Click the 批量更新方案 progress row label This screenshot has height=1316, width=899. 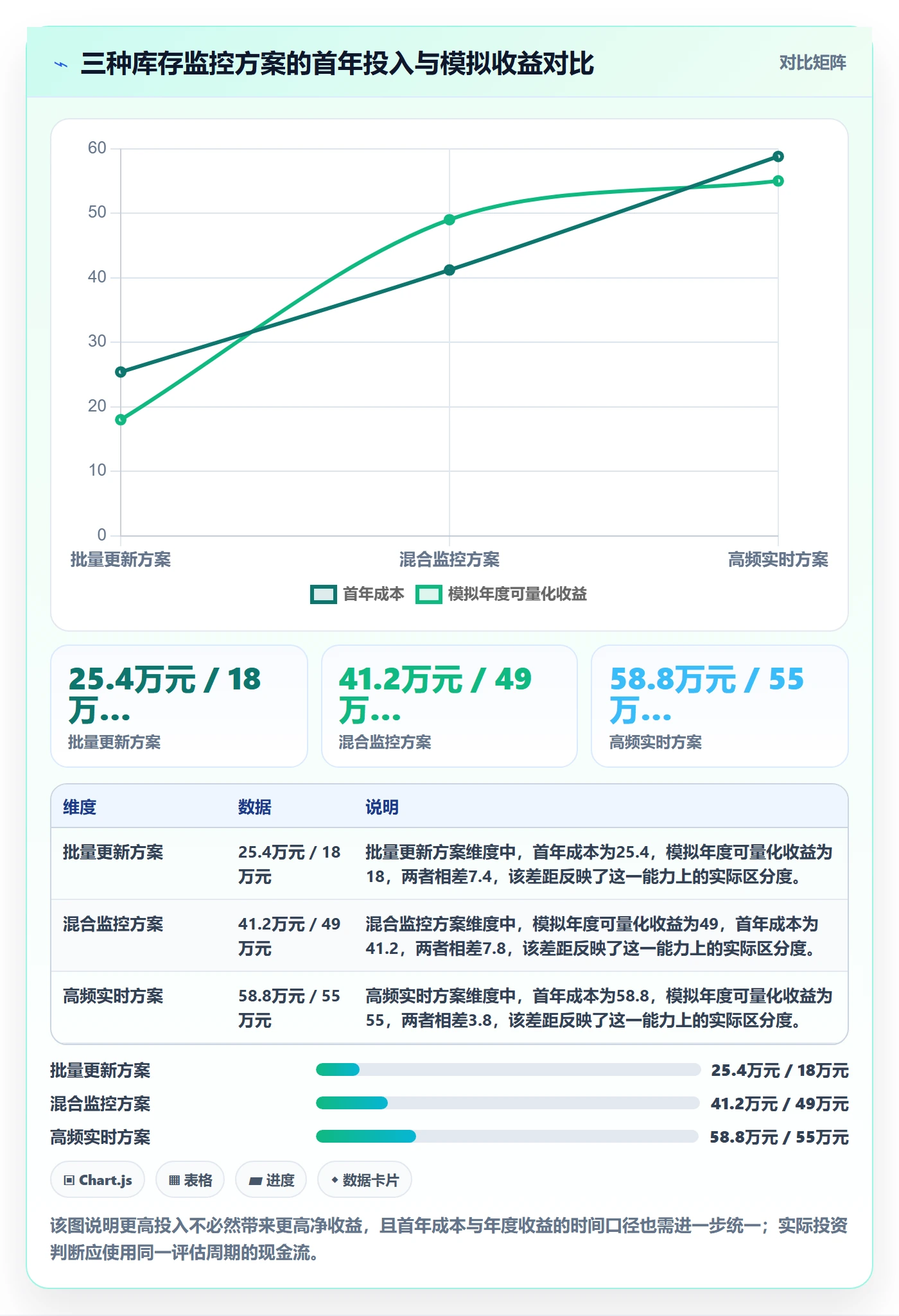tap(100, 1070)
